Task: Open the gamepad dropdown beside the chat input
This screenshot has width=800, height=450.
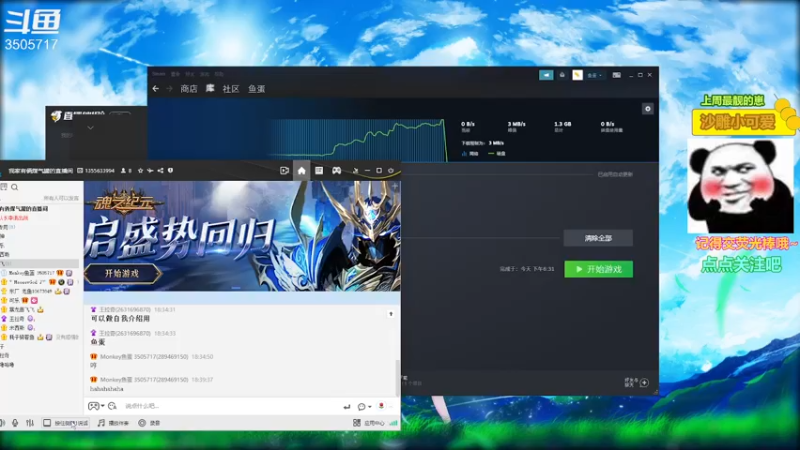Action: coord(96,406)
